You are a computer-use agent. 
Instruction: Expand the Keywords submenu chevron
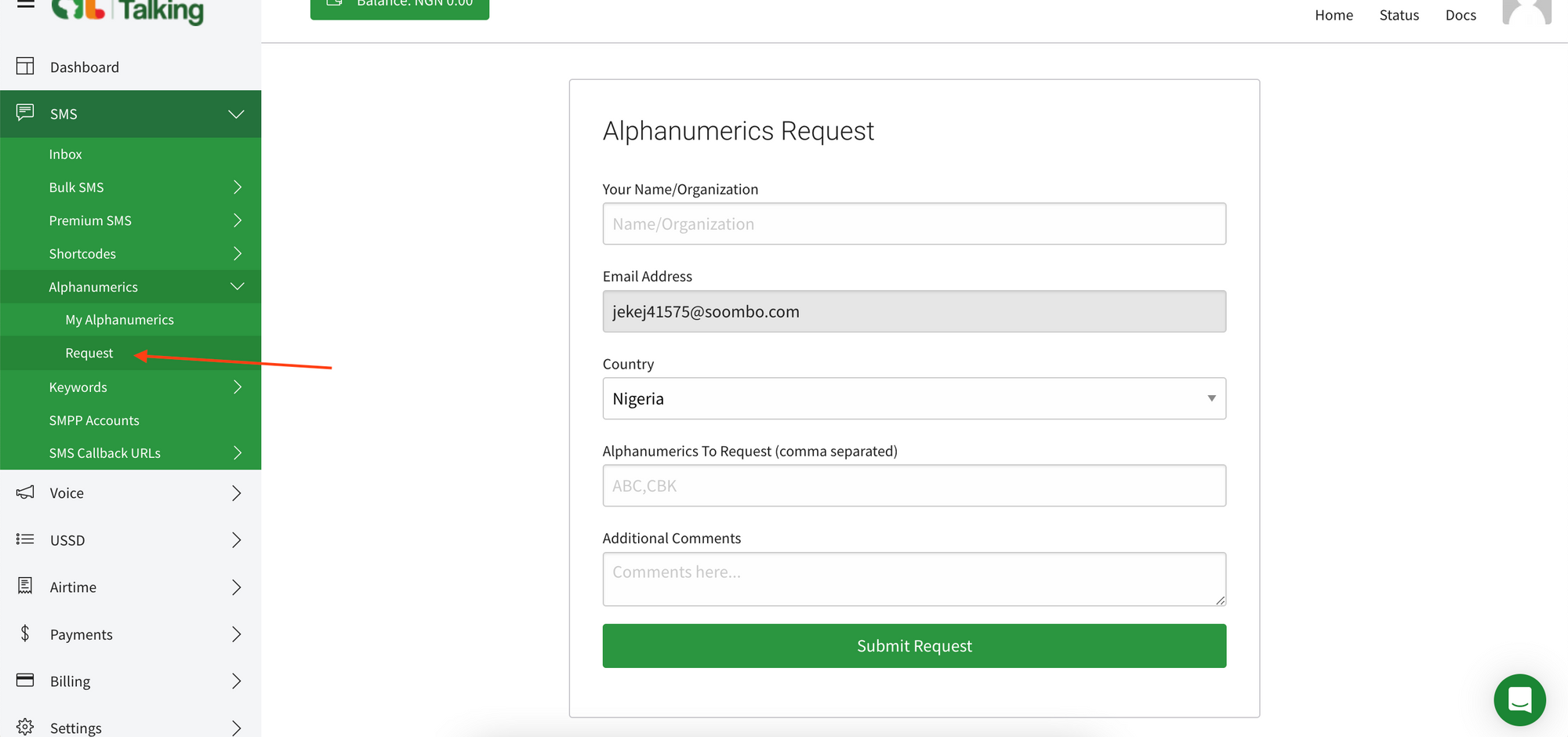coord(237,387)
